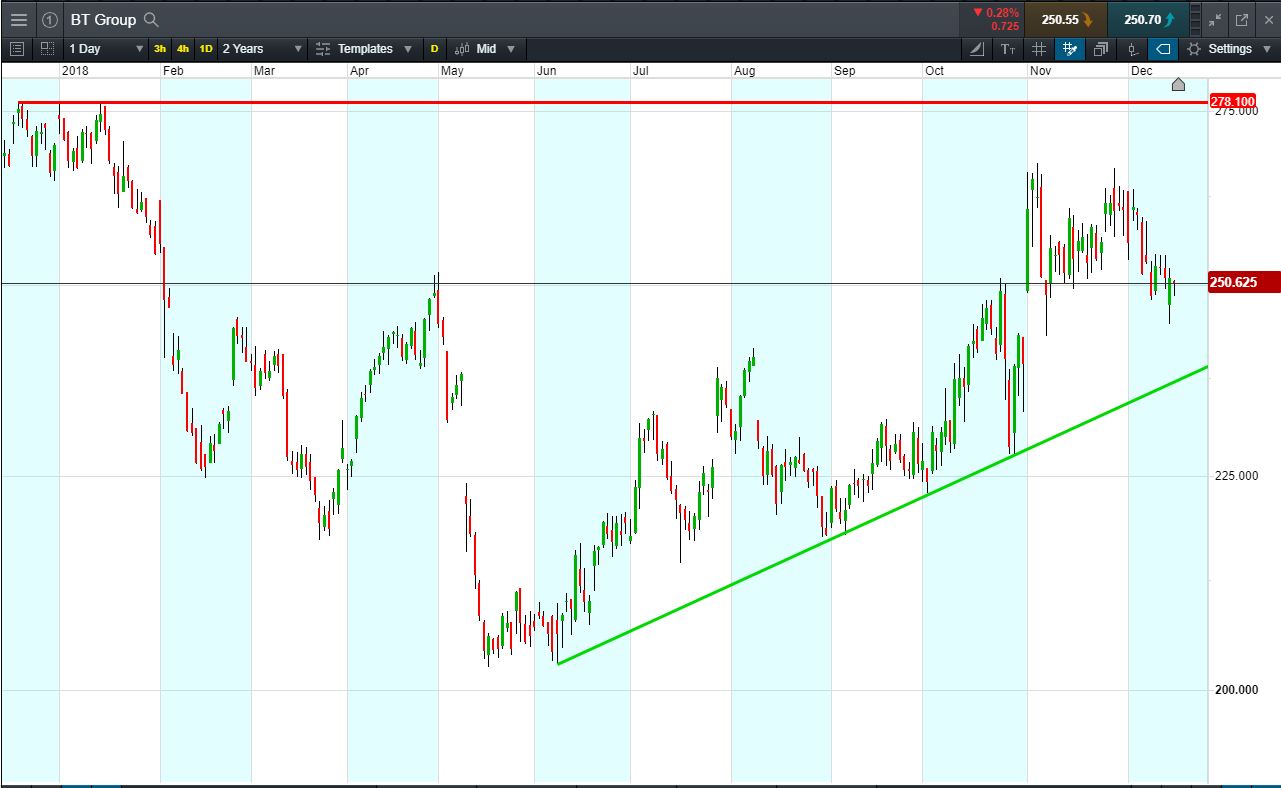Click the grey alert marker on price axis

pos(1178,84)
